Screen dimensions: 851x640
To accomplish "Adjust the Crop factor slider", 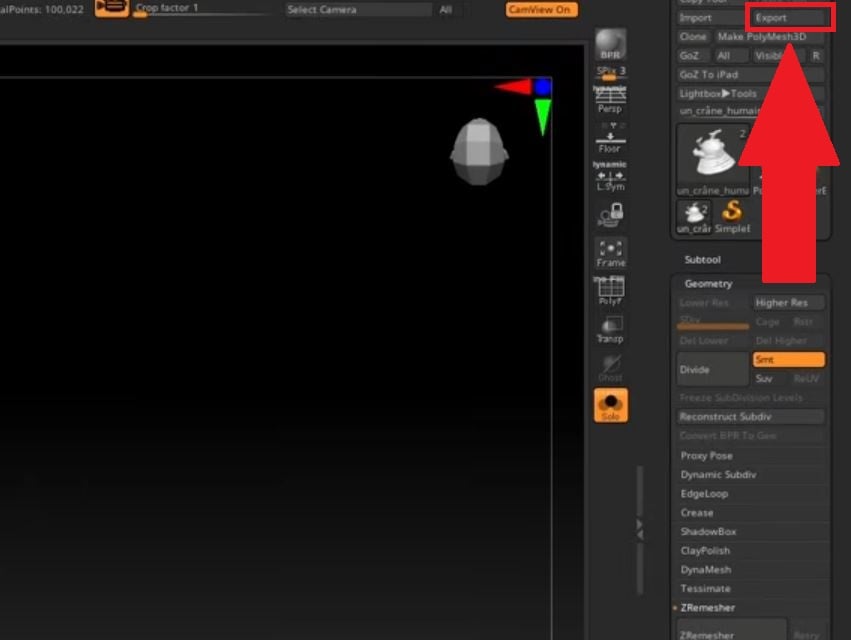I will 201,9.
